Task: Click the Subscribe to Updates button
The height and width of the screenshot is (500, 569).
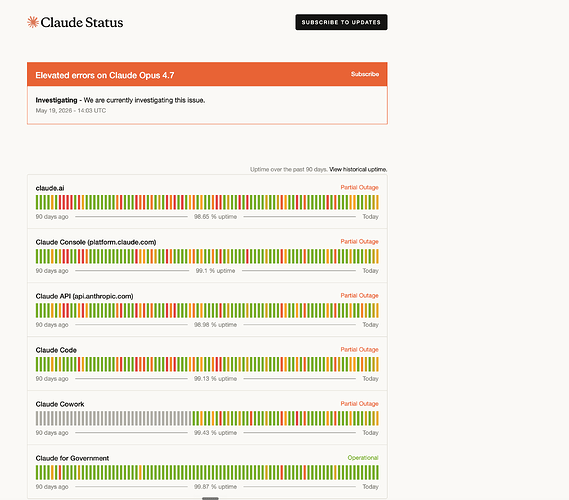Action: 341,22
